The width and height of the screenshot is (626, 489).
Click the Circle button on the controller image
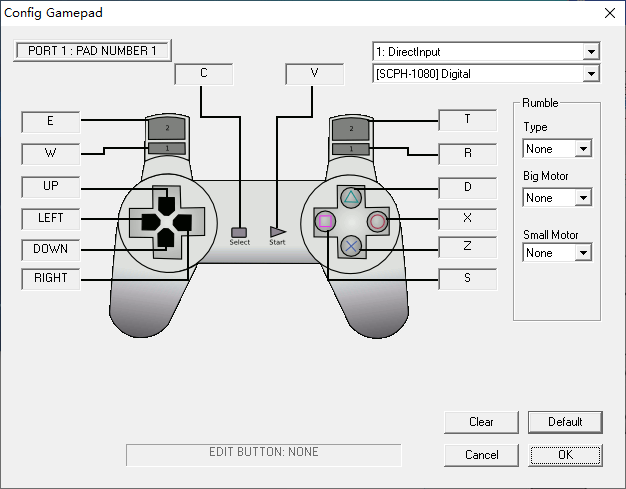[x=377, y=222]
